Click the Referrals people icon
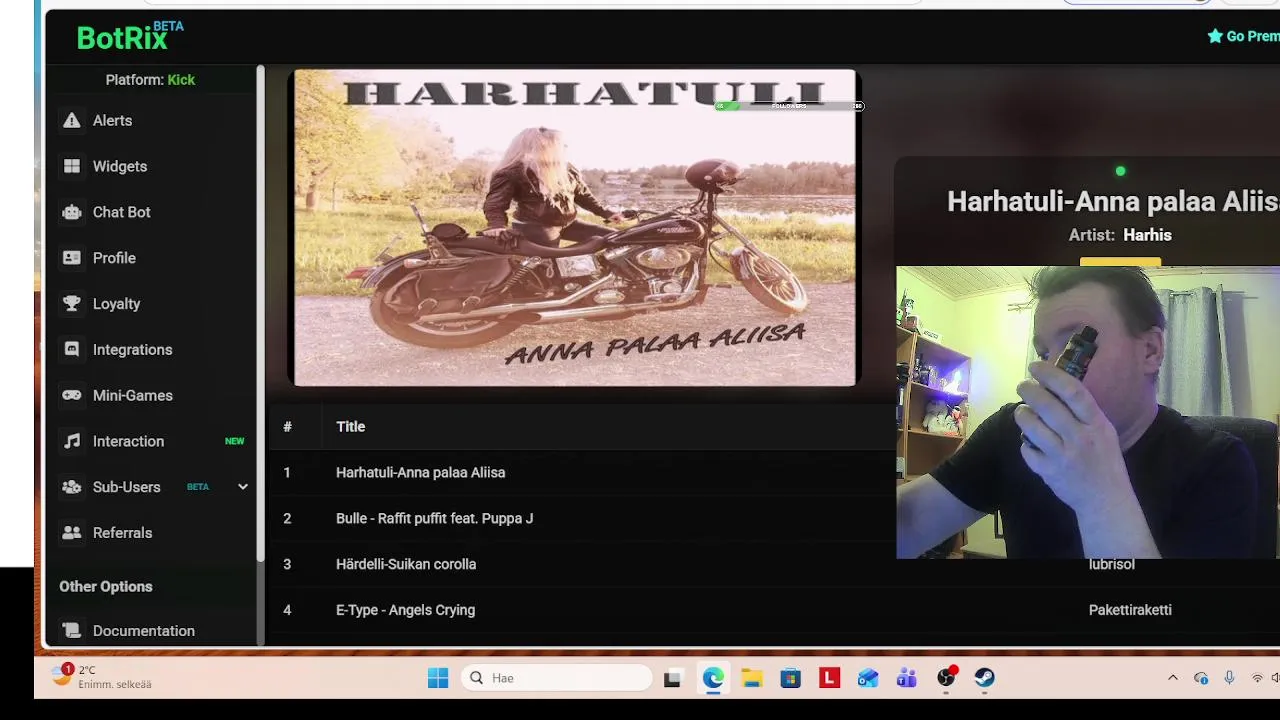Screen dimensions: 1280x720 71,533
